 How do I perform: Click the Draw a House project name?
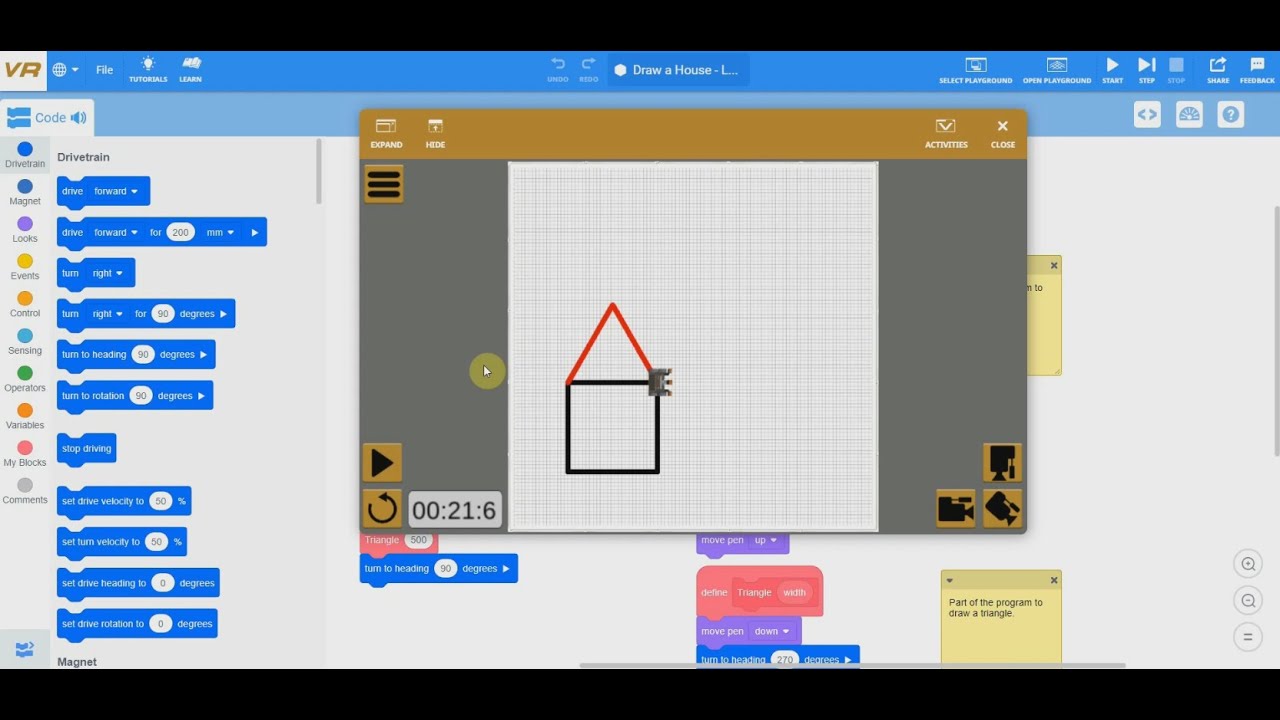click(678, 70)
